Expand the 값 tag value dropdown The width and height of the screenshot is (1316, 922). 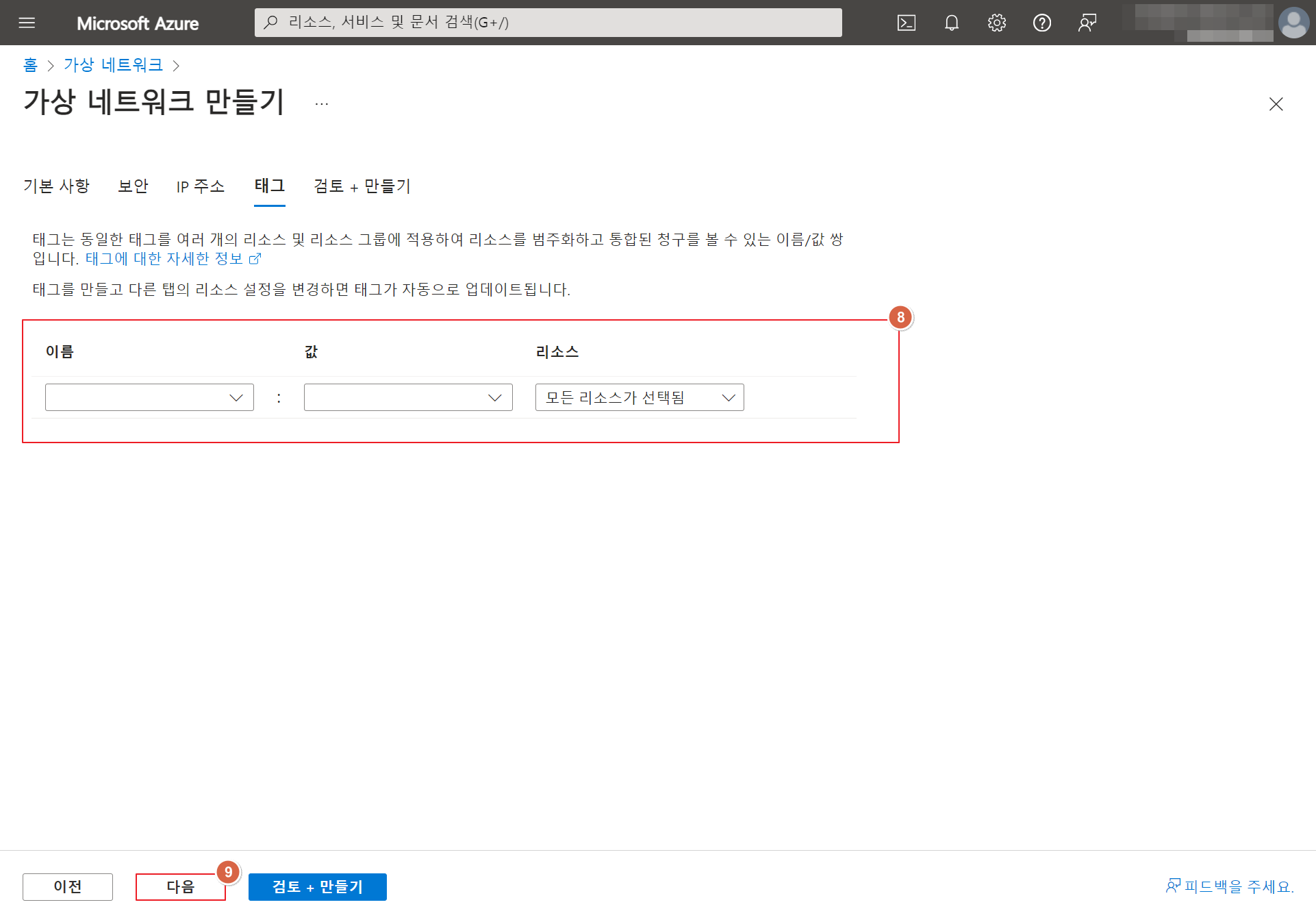point(408,397)
